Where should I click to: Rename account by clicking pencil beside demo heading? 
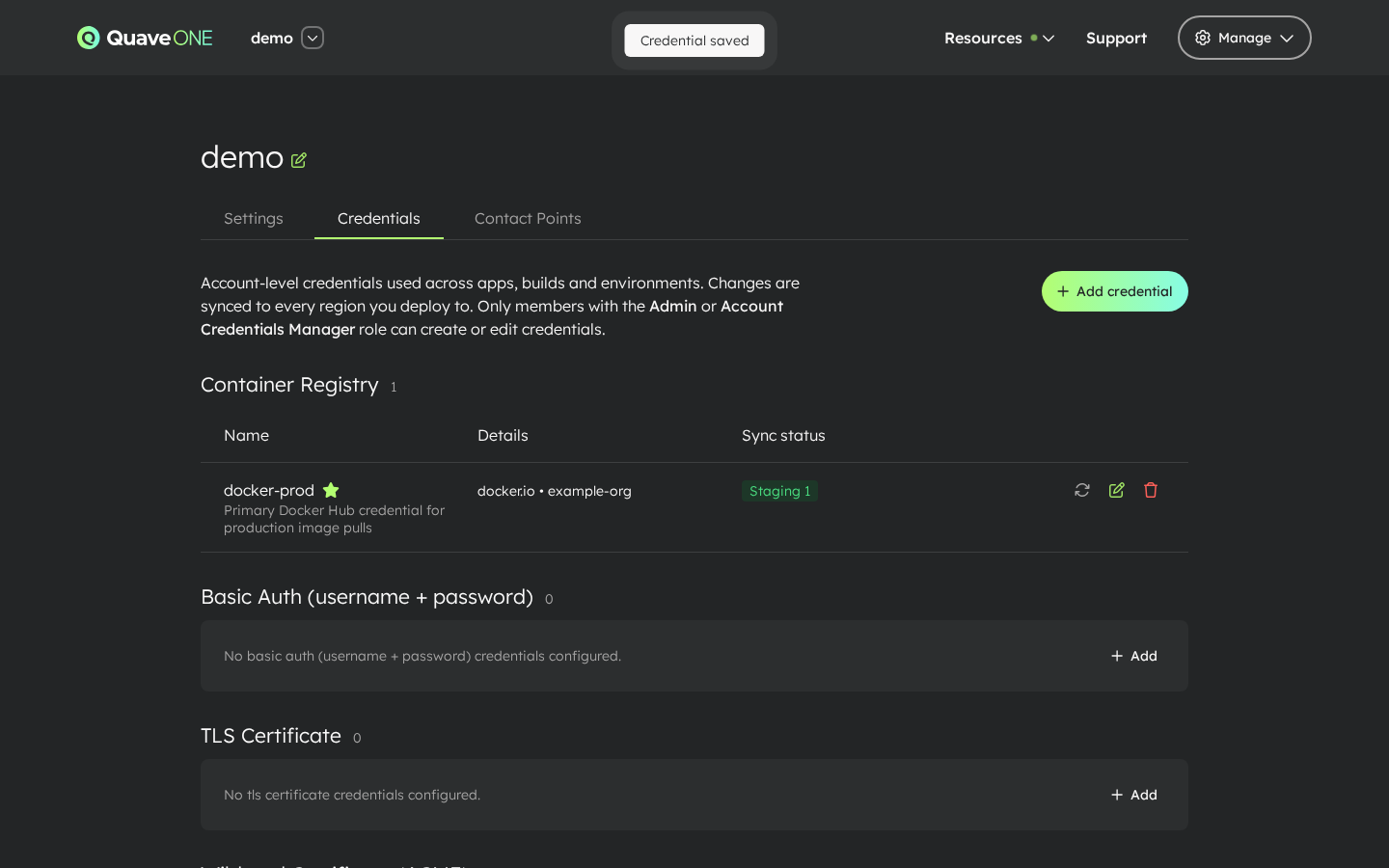point(298,159)
